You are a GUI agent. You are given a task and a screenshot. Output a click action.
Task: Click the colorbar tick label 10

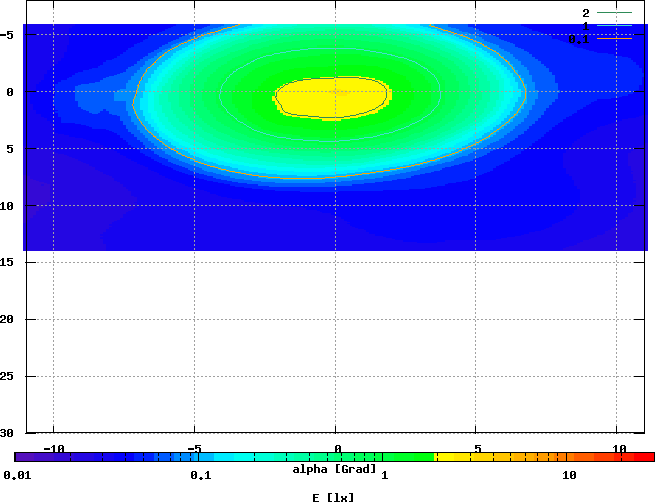point(570,475)
